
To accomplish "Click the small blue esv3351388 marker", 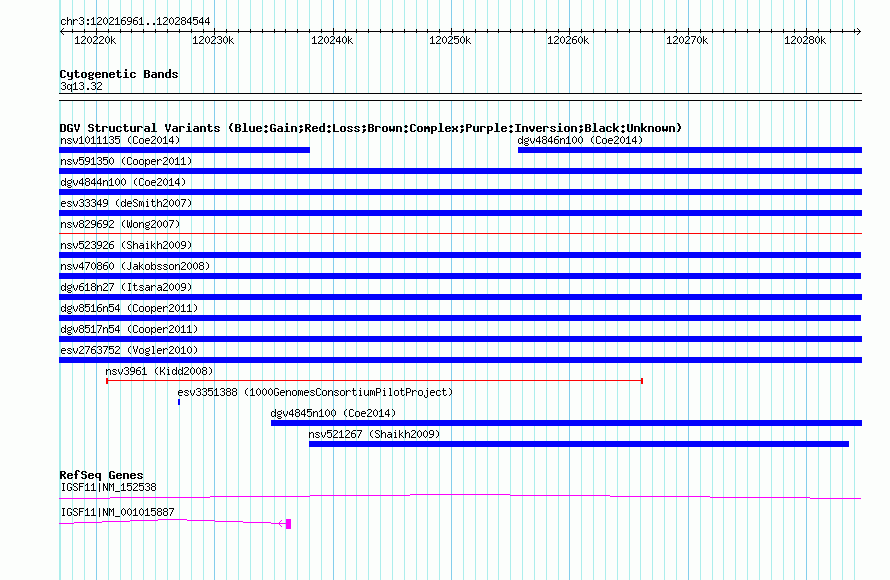I will (x=179, y=402).
